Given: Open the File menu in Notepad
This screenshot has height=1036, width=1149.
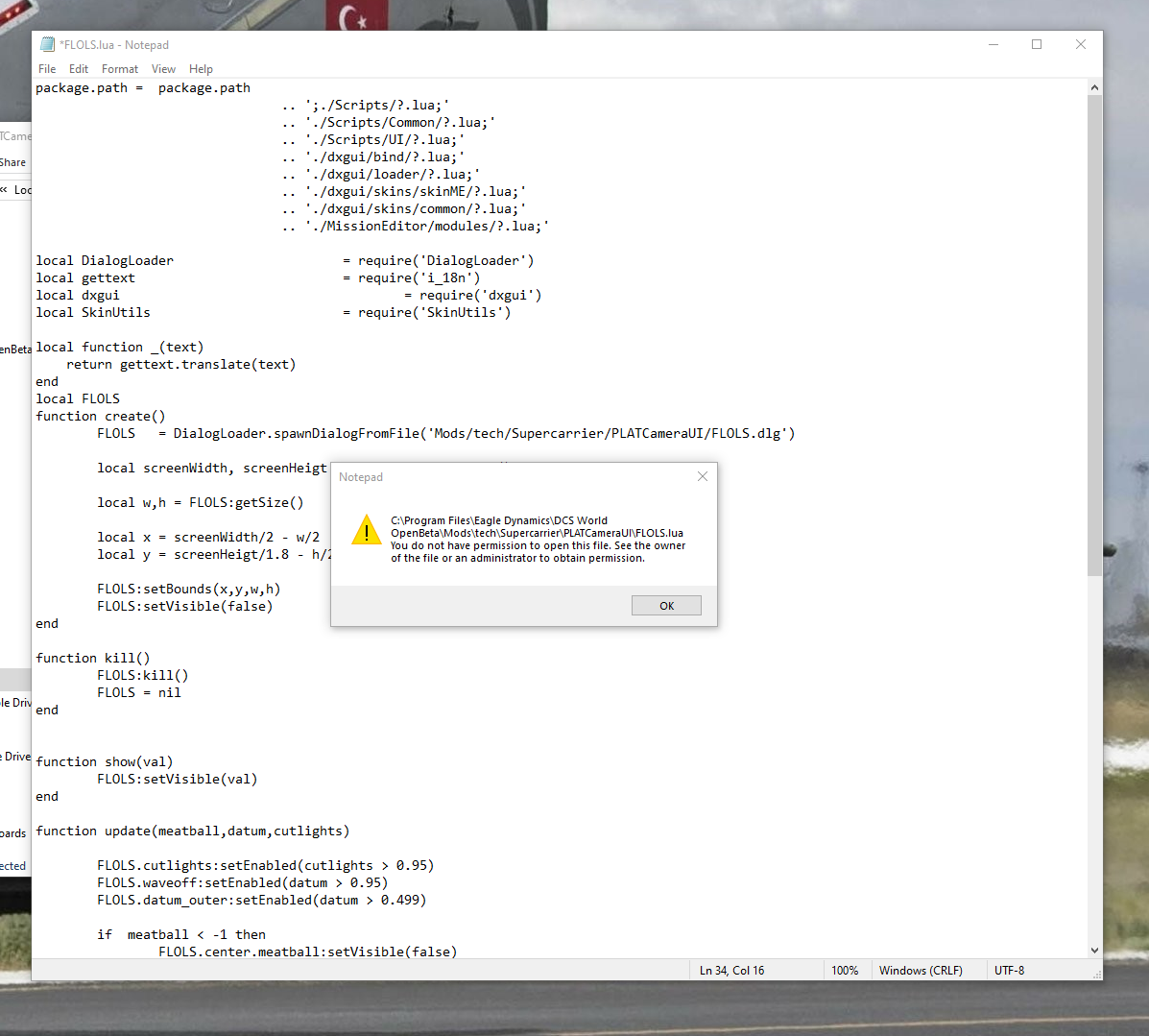Looking at the screenshot, I should coord(47,69).
